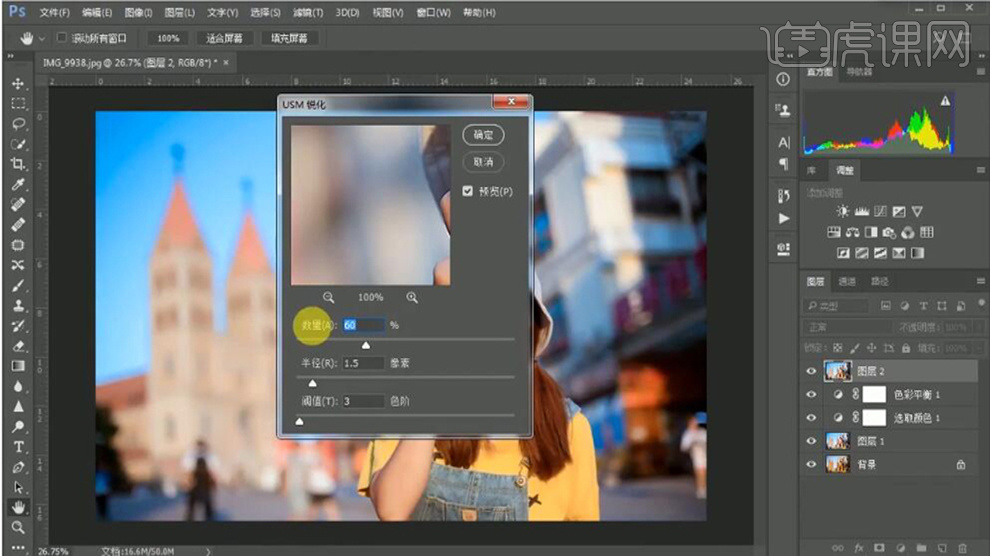990x556 pixels.
Task: Select the Horizontal Type tool
Action: [x=18, y=447]
